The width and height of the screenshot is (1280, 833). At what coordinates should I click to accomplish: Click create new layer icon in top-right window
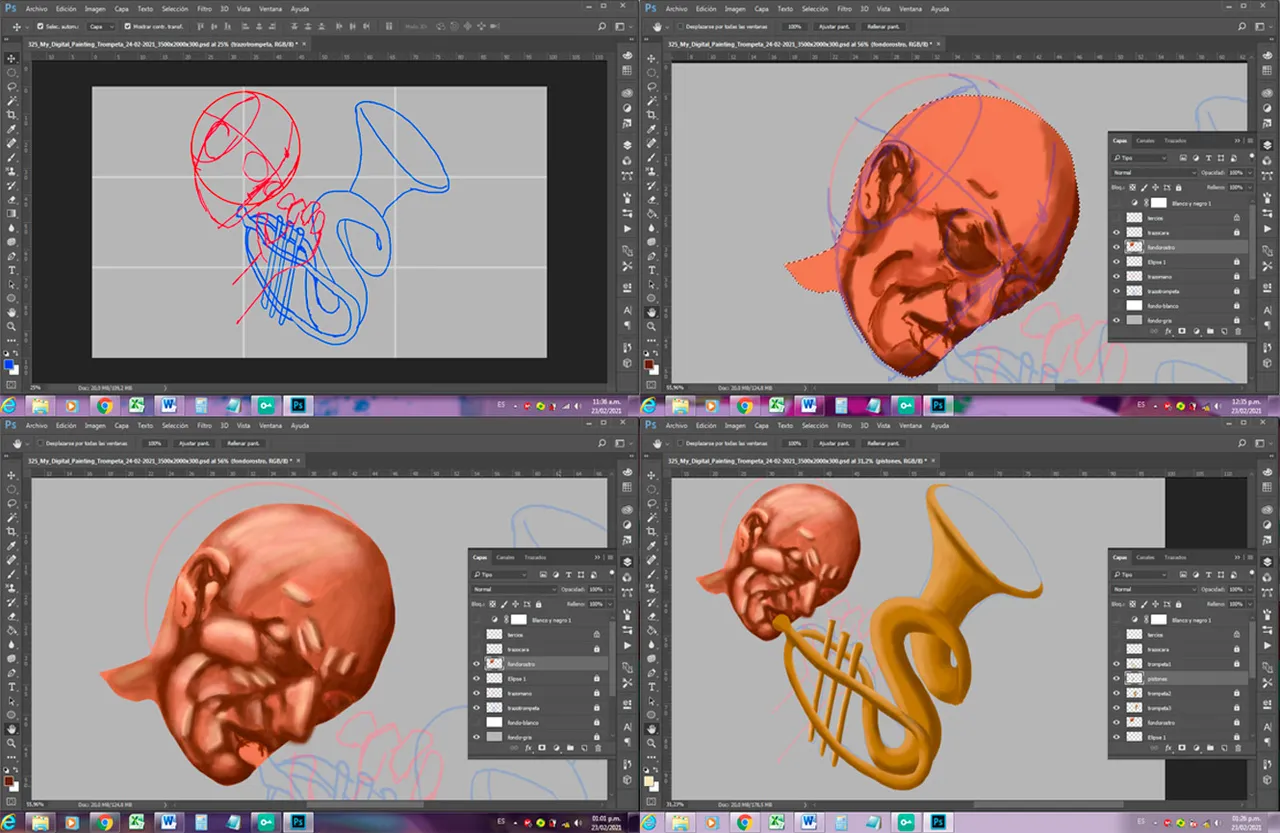(1224, 331)
